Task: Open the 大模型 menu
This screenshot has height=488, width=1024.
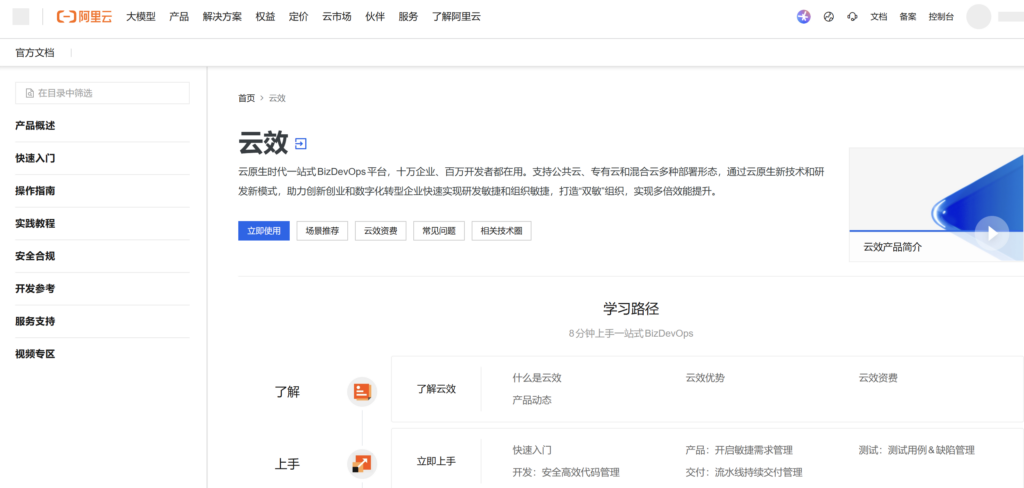Action: point(141,17)
